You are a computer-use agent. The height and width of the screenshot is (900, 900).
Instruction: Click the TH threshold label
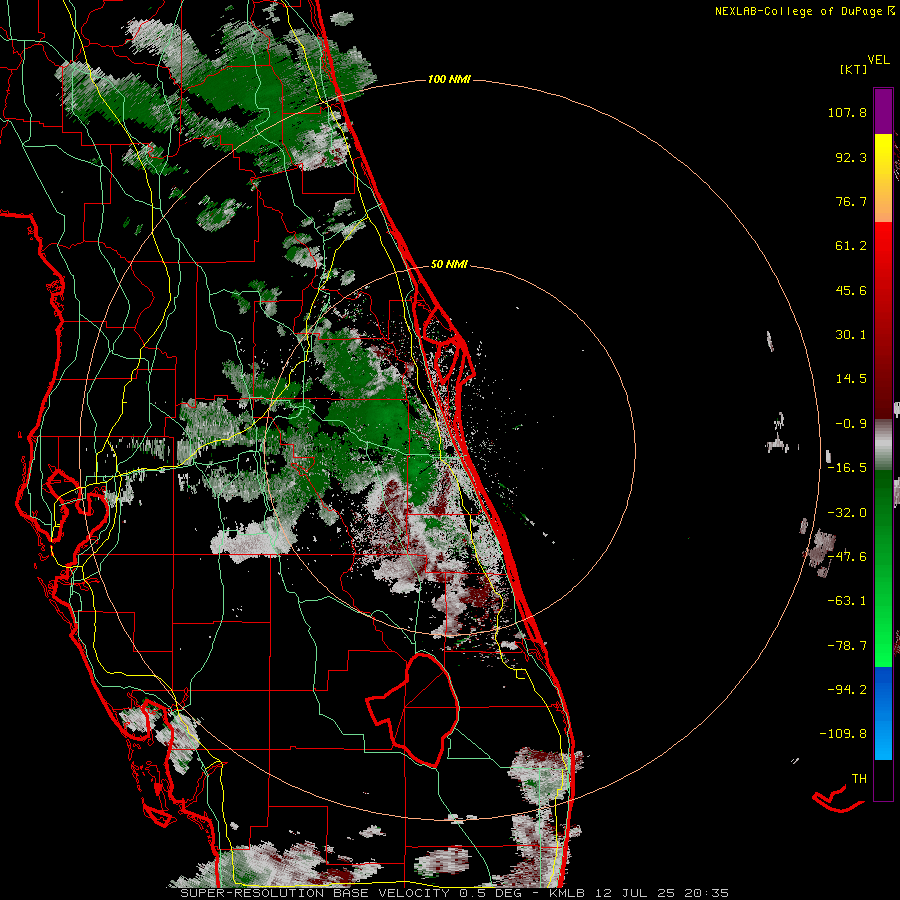859,779
